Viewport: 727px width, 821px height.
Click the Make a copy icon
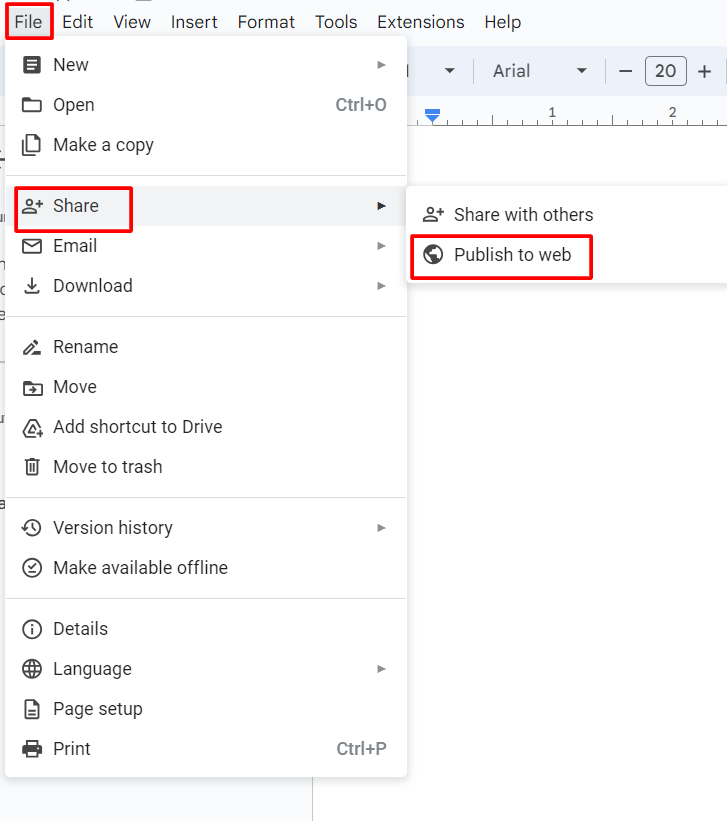32,145
